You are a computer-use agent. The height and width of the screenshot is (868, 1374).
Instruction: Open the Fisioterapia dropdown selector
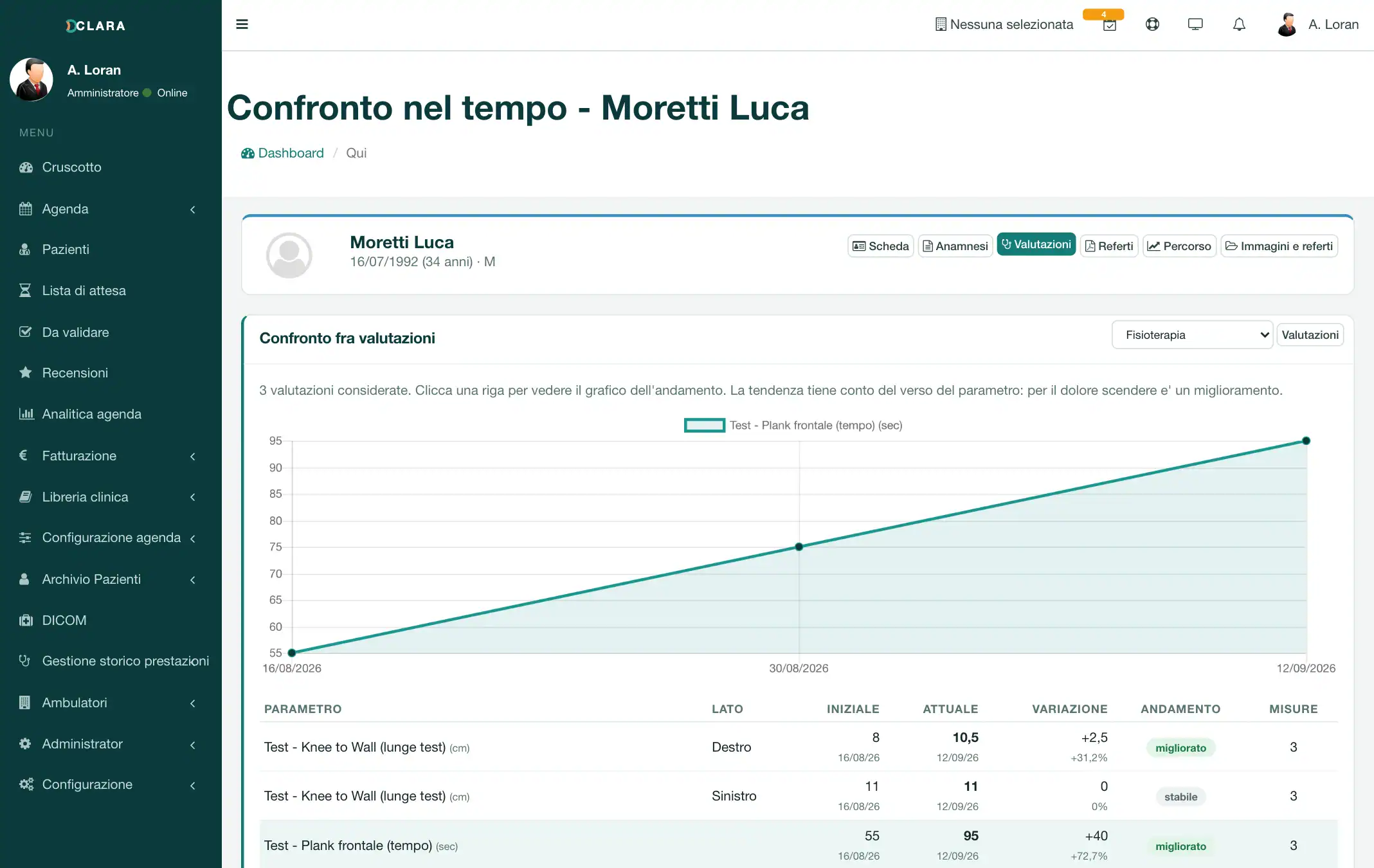(1192, 335)
